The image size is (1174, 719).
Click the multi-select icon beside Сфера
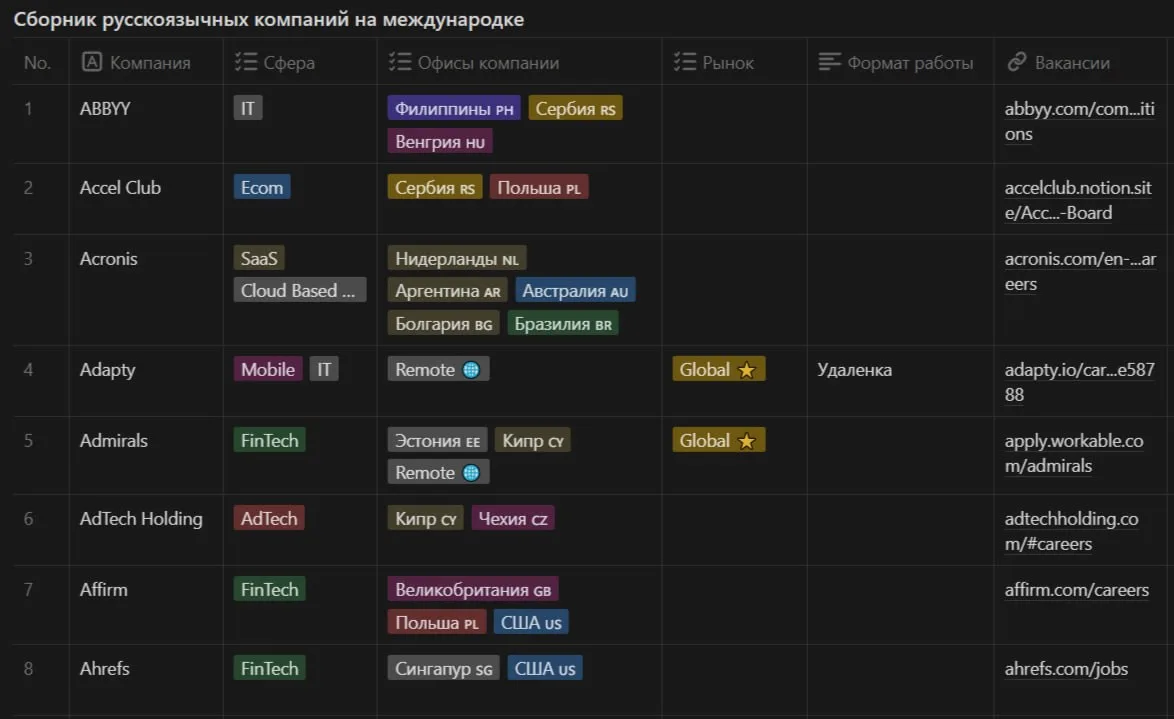point(245,63)
